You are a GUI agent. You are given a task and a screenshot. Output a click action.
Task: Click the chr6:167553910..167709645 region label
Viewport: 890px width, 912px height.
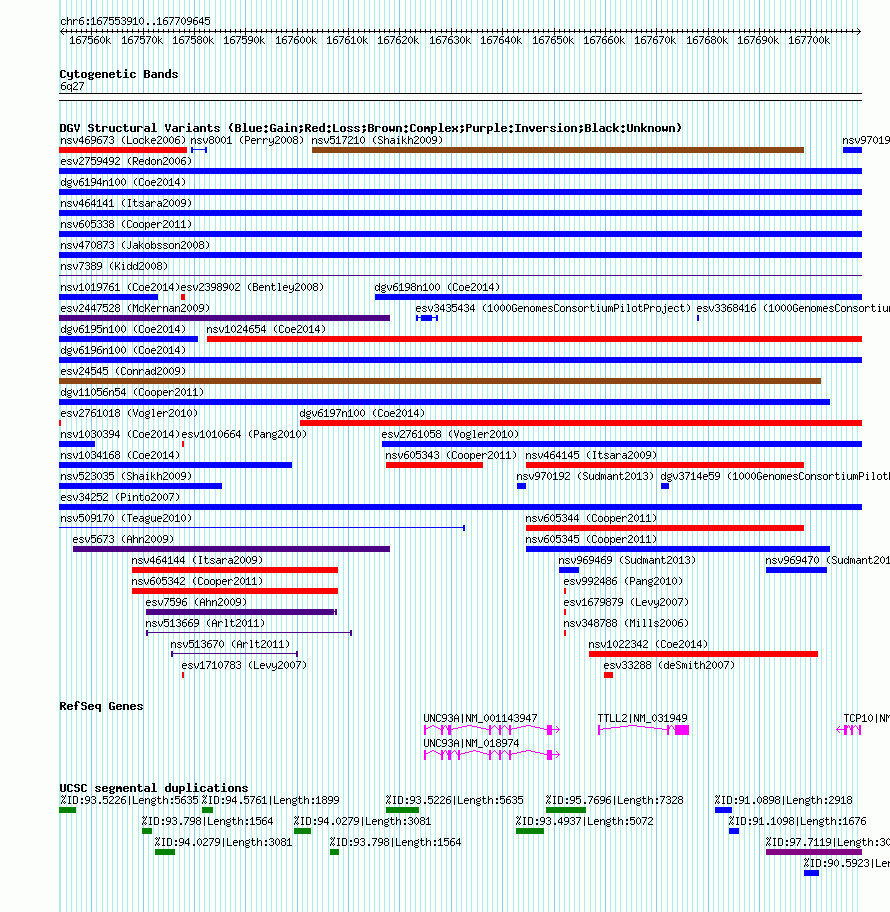(136, 21)
